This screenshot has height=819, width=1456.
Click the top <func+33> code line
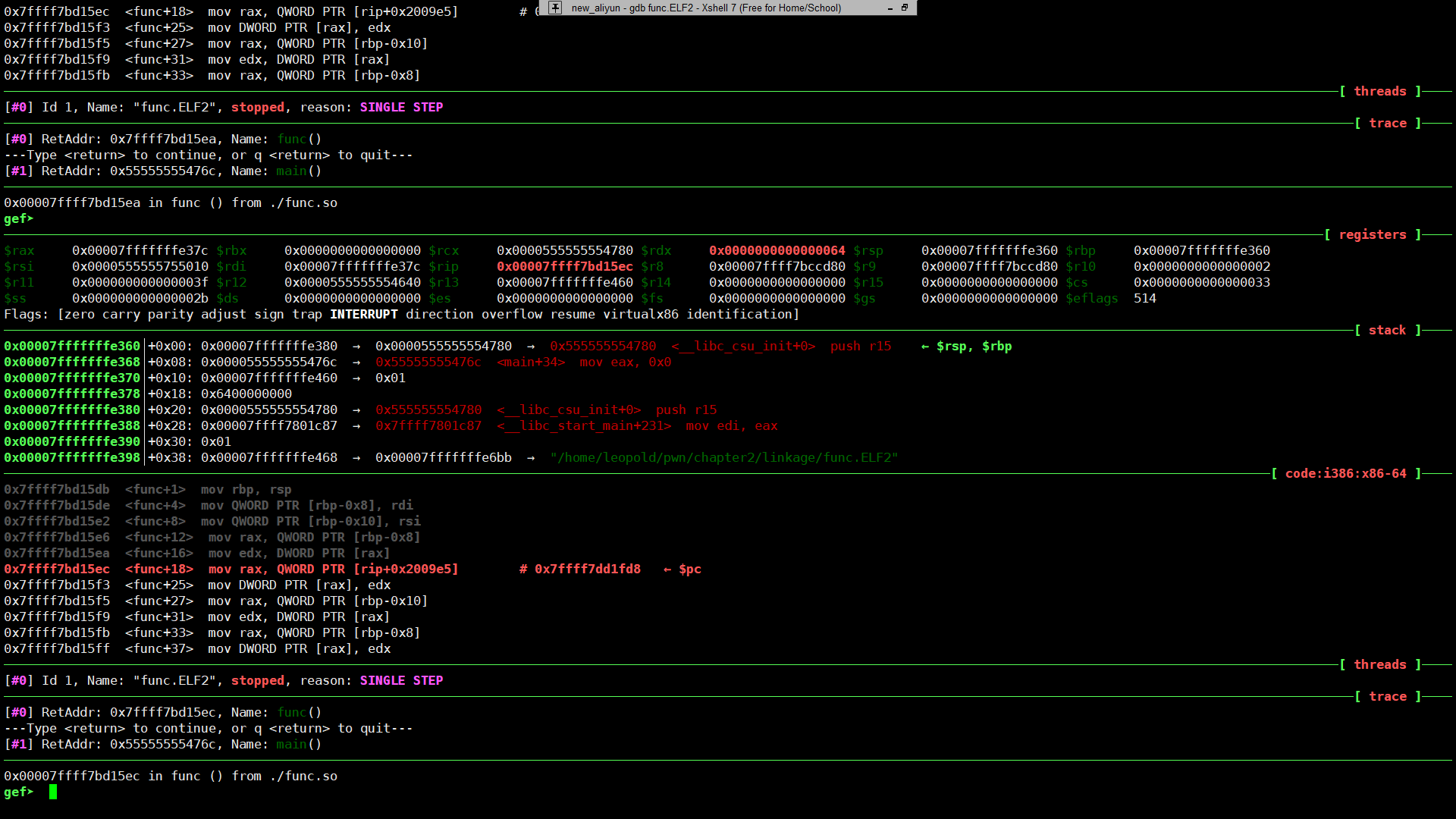point(212,75)
